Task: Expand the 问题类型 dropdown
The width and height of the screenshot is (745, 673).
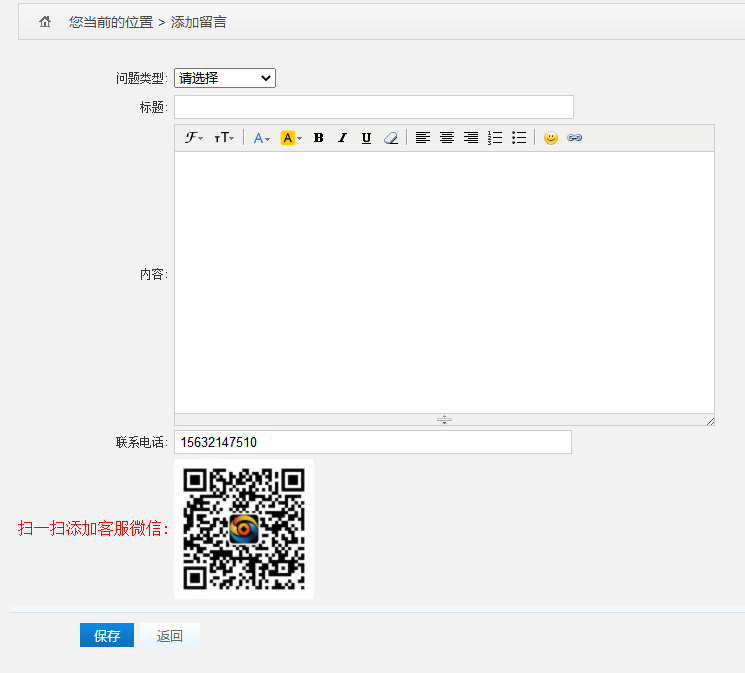Action: 224,78
